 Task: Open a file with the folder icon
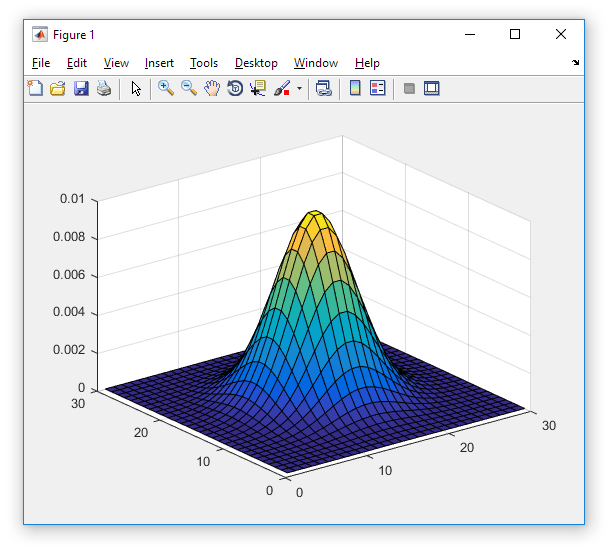58,88
